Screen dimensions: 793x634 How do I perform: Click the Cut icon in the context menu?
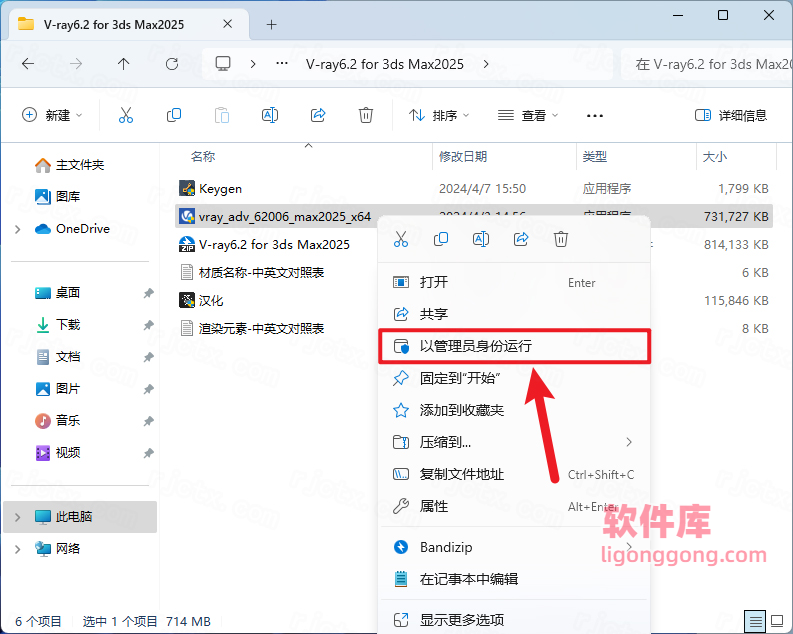(401, 239)
